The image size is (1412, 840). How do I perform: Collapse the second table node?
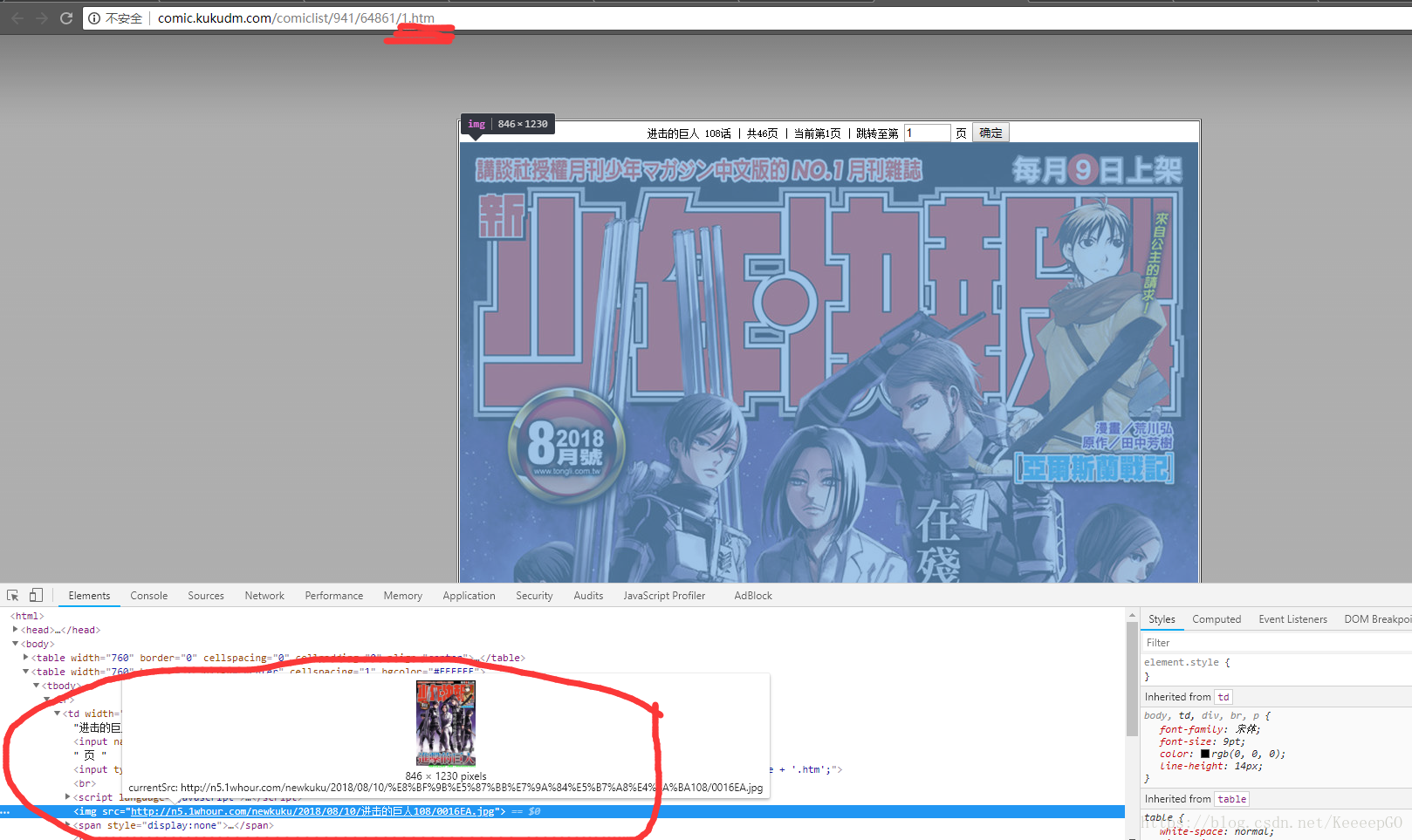(x=25, y=672)
